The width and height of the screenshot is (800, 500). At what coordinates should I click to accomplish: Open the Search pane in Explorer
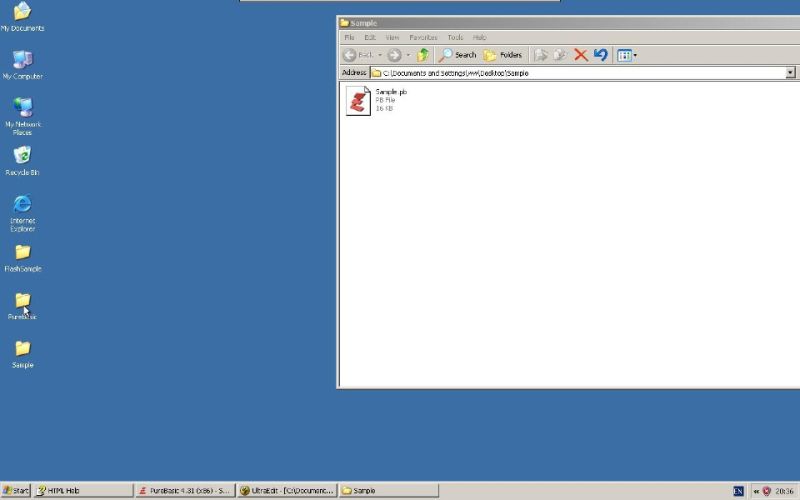pos(458,55)
